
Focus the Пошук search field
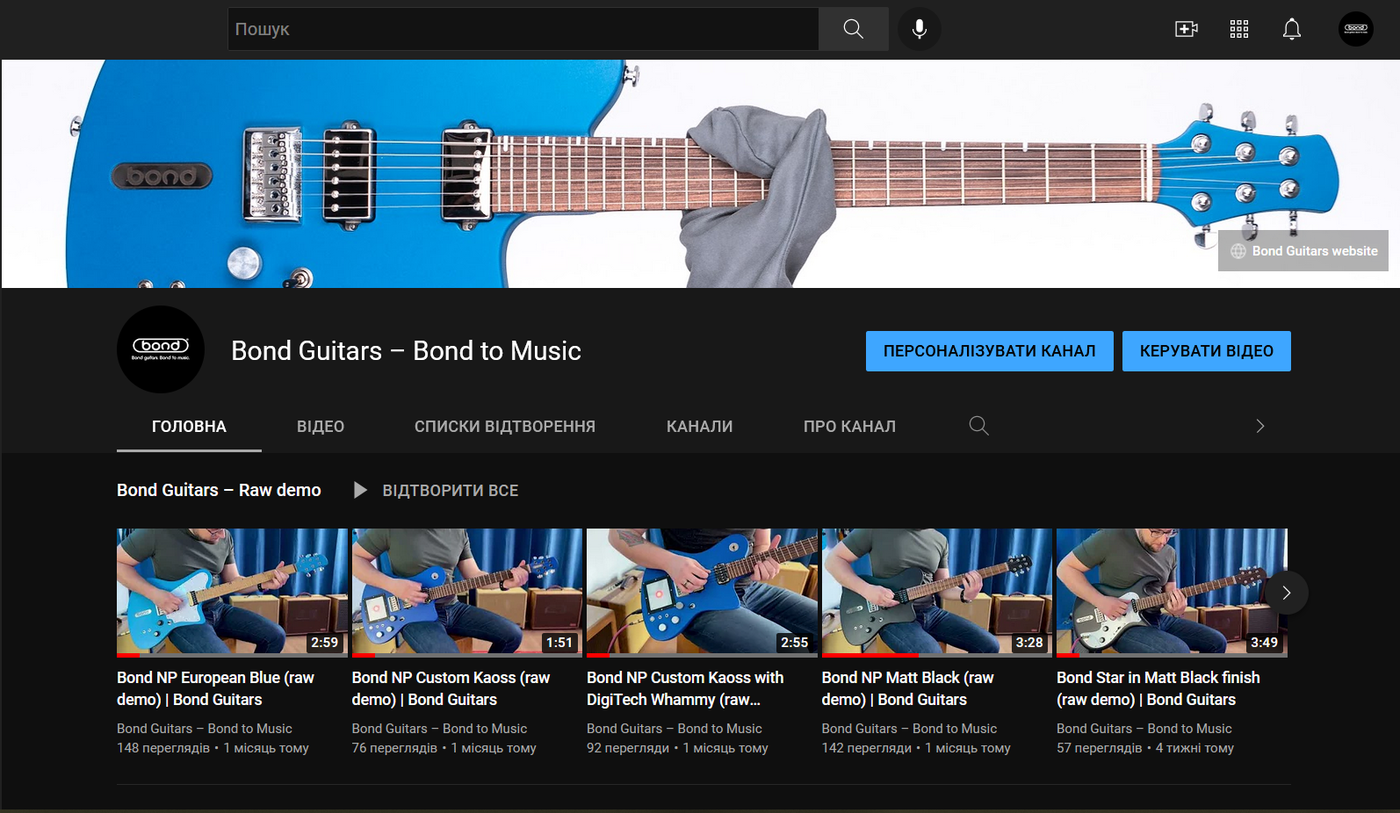pos(523,29)
